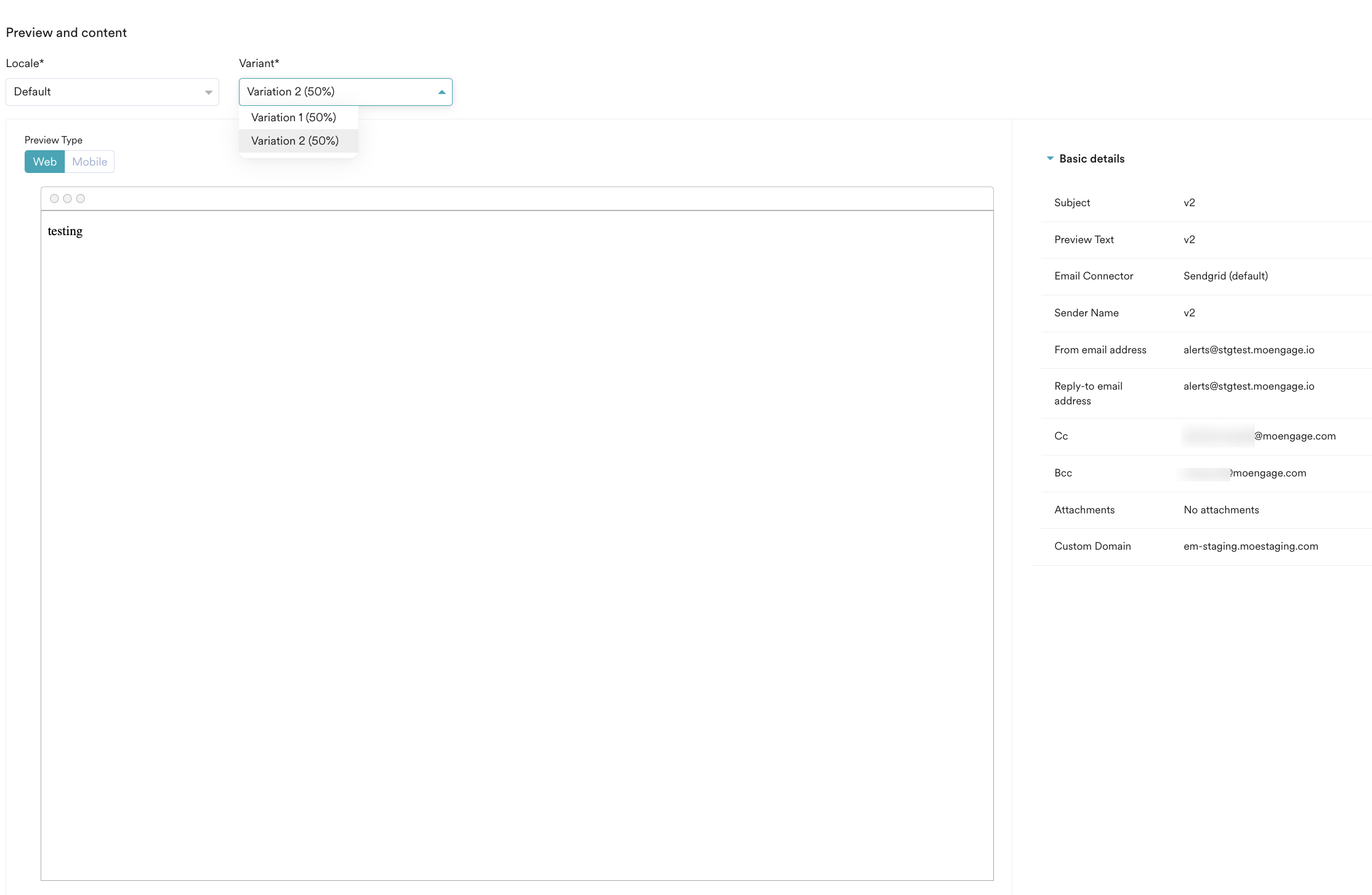Click third circle in preview window
The width and height of the screenshot is (1372, 895).
pos(80,199)
